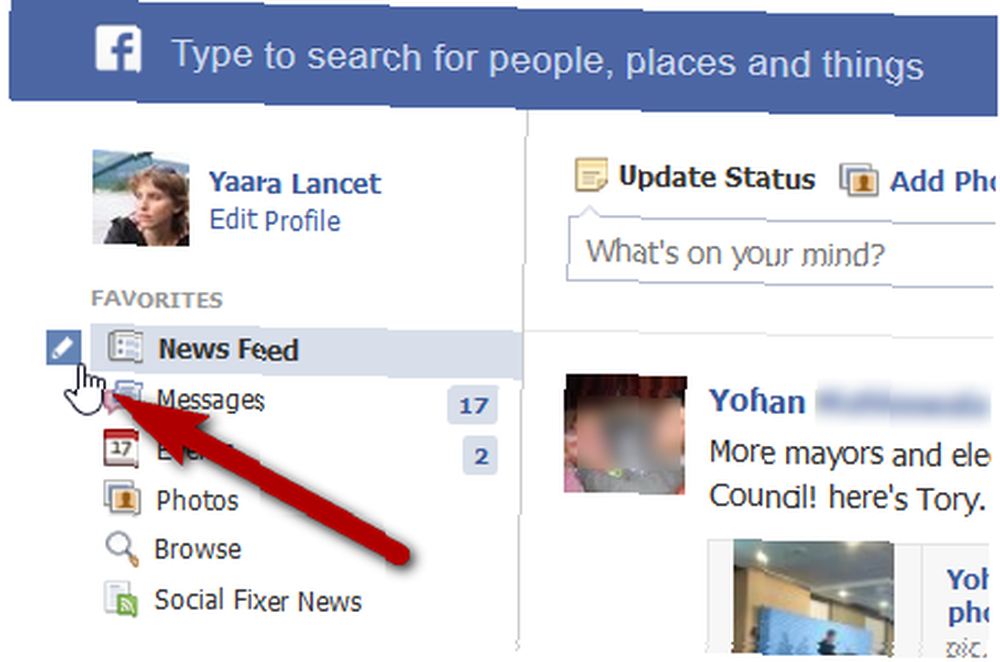Screen dimensions: 1000x662
Task: Open Social Fixer News item
Action: pyautogui.click(x=258, y=600)
